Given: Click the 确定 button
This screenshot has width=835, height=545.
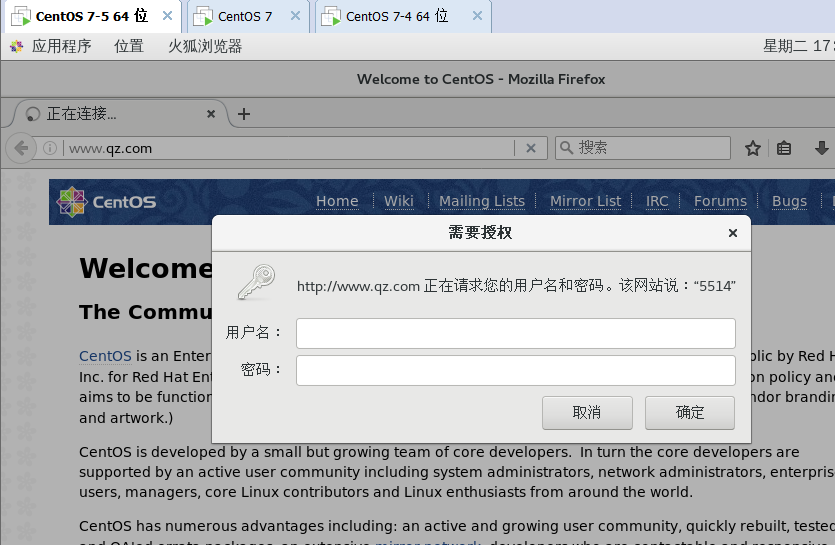Looking at the screenshot, I should [x=690, y=412].
